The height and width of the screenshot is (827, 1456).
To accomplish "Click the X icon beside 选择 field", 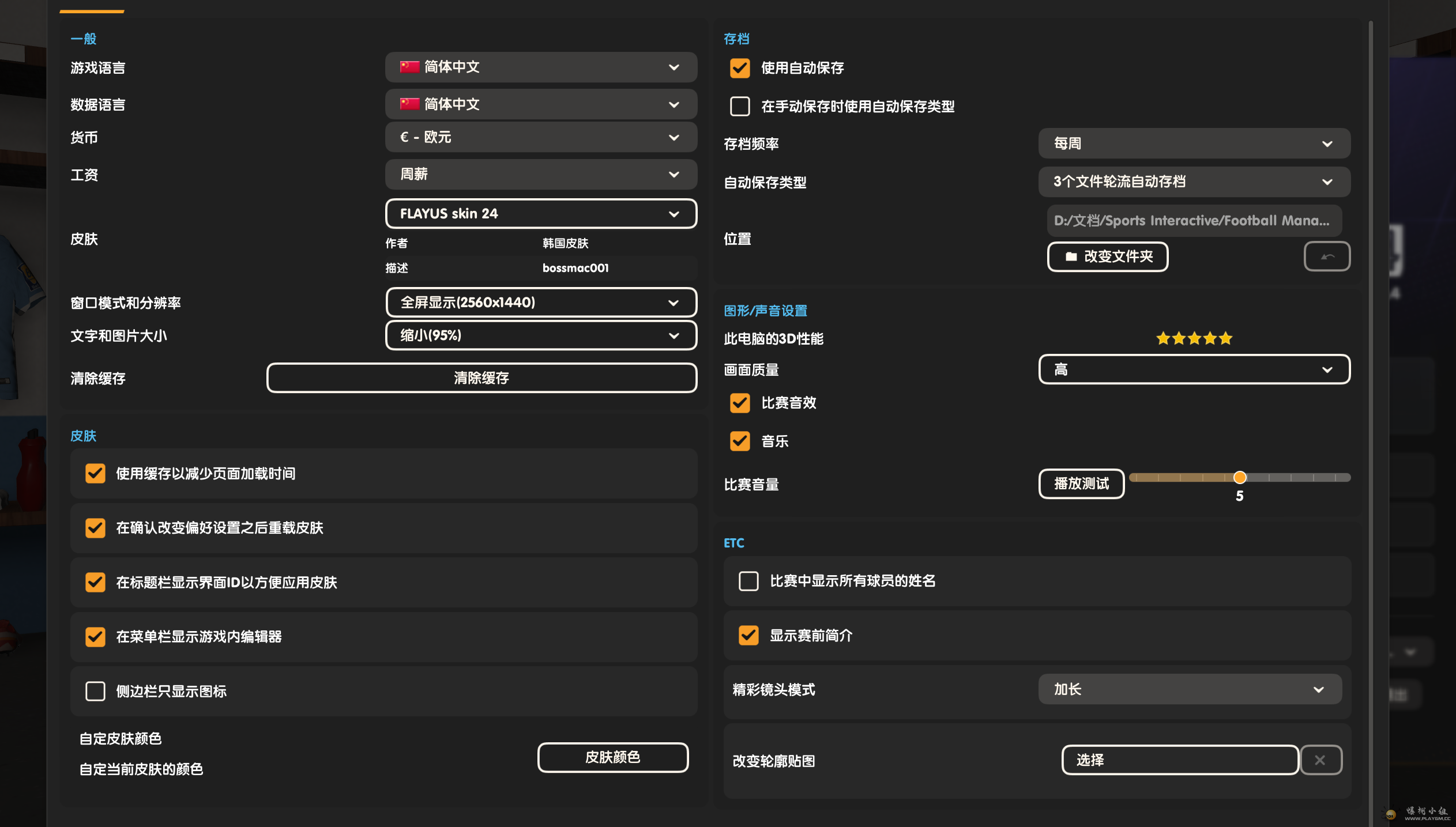I will click(1320, 760).
